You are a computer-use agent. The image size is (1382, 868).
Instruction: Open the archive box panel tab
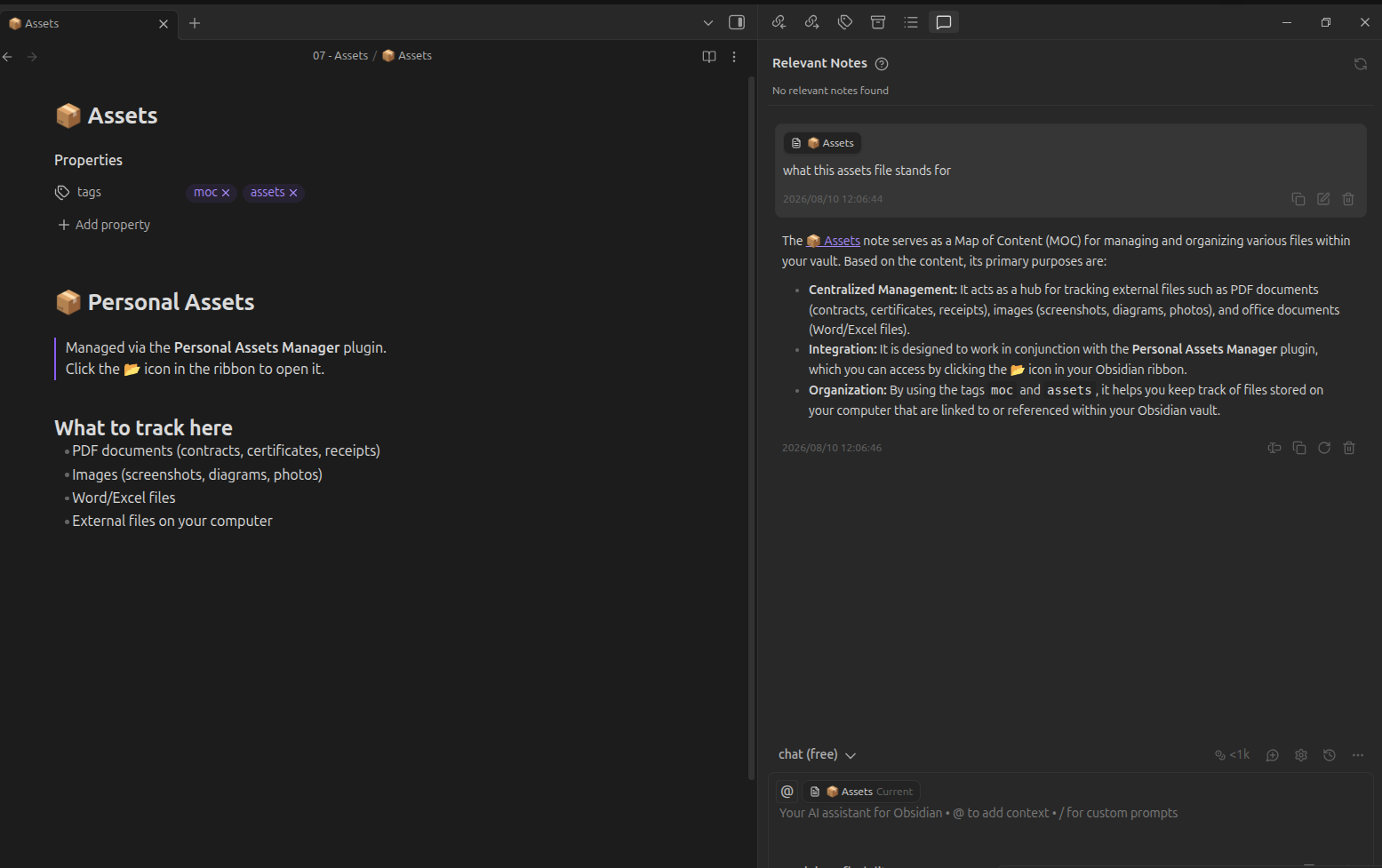878,22
